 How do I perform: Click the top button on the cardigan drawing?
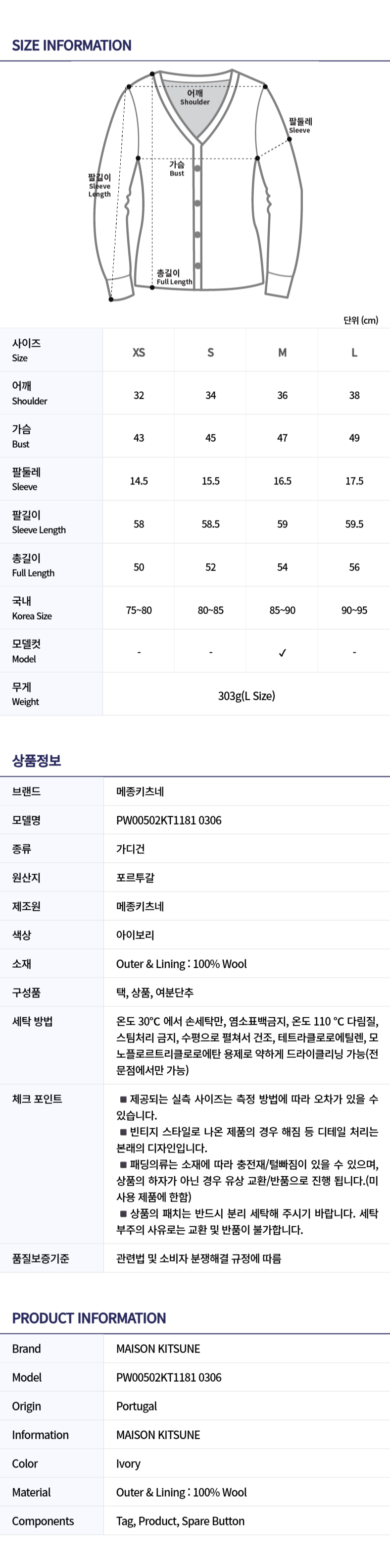tap(198, 168)
